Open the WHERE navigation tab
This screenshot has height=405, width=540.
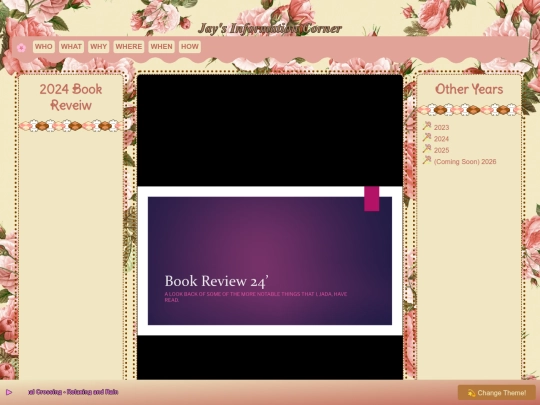pyautogui.click(x=129, y=46)
